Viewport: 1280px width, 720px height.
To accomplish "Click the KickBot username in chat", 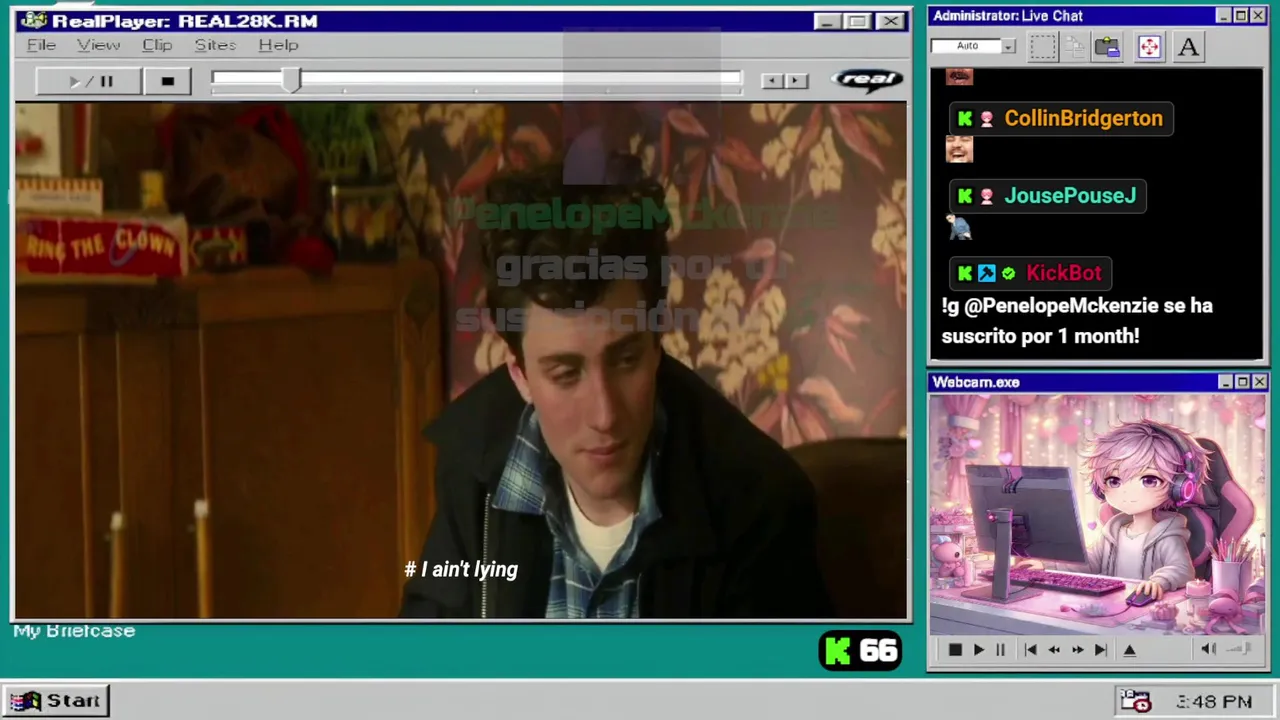I will pyautogui.click(x=1064, y=273).
